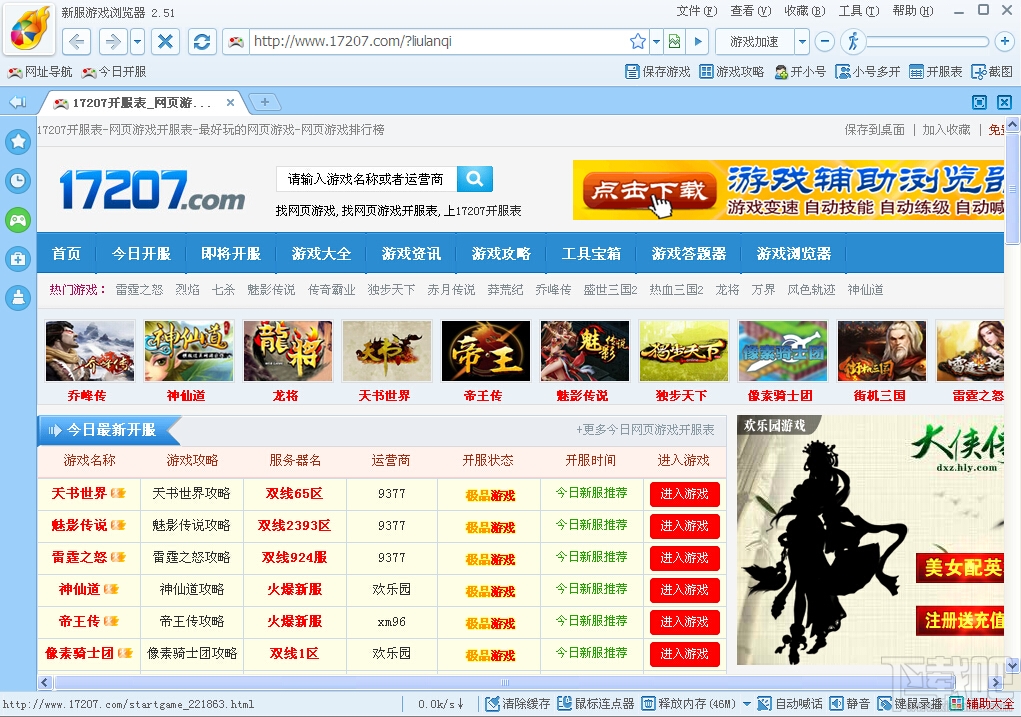The image size is (1021, 717).
Task: Close the 17207开服表 tab
Action: click(x=230, y=102)
